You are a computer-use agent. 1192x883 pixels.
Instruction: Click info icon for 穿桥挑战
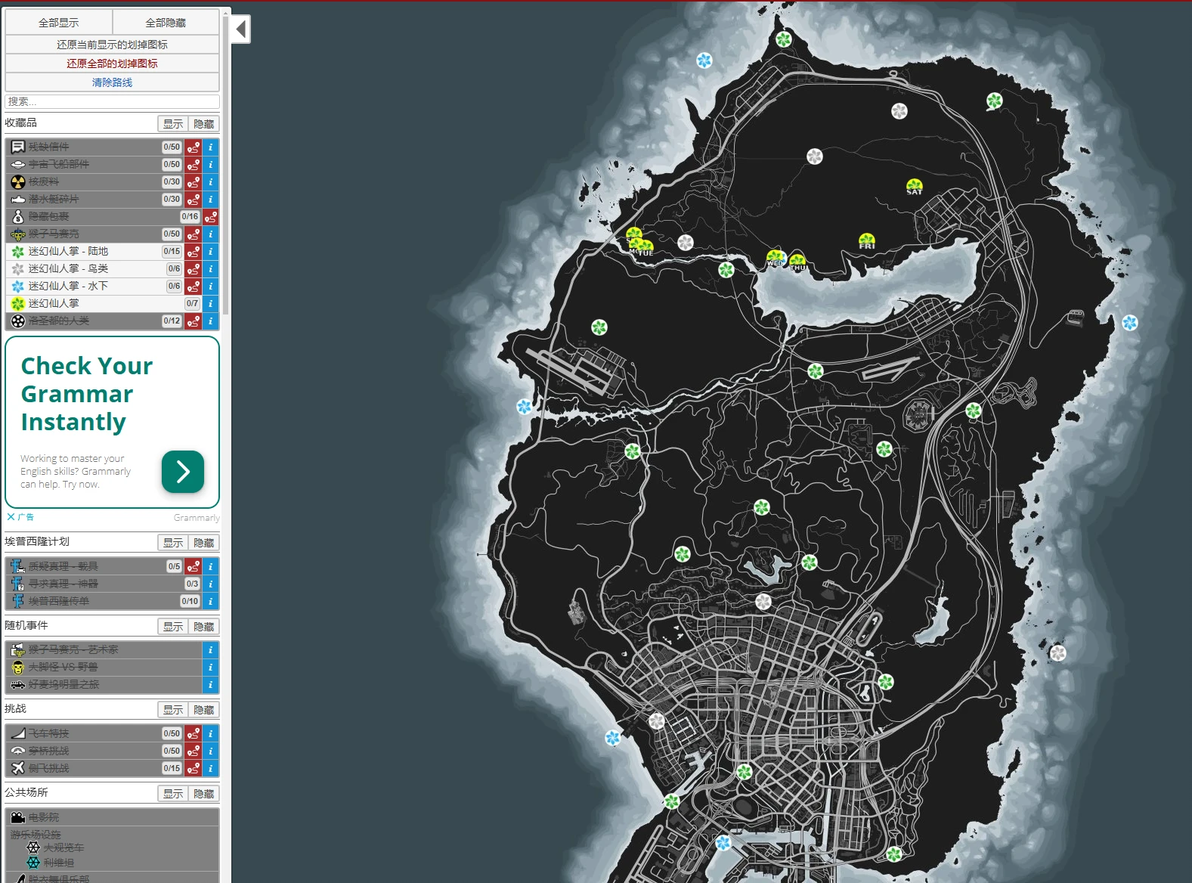tap(211, 751)
